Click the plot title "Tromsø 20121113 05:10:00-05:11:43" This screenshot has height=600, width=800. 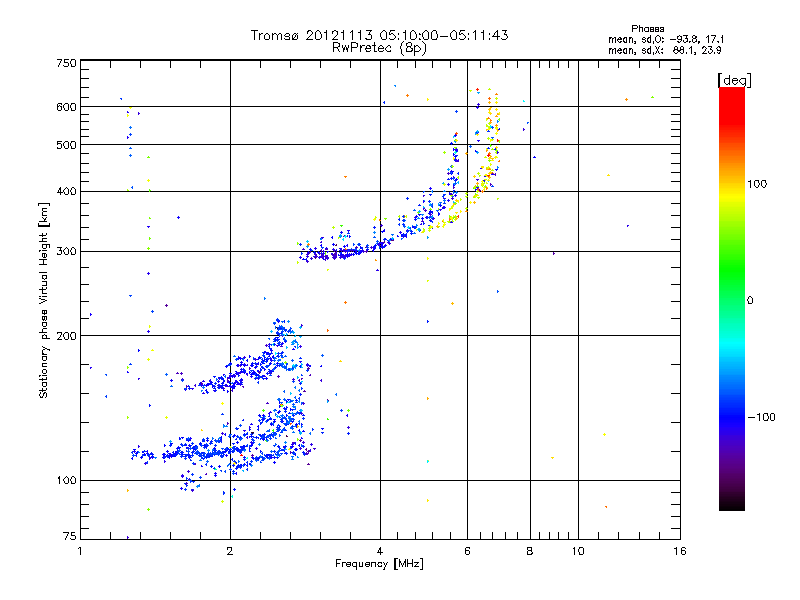click(x=379, y=35)
